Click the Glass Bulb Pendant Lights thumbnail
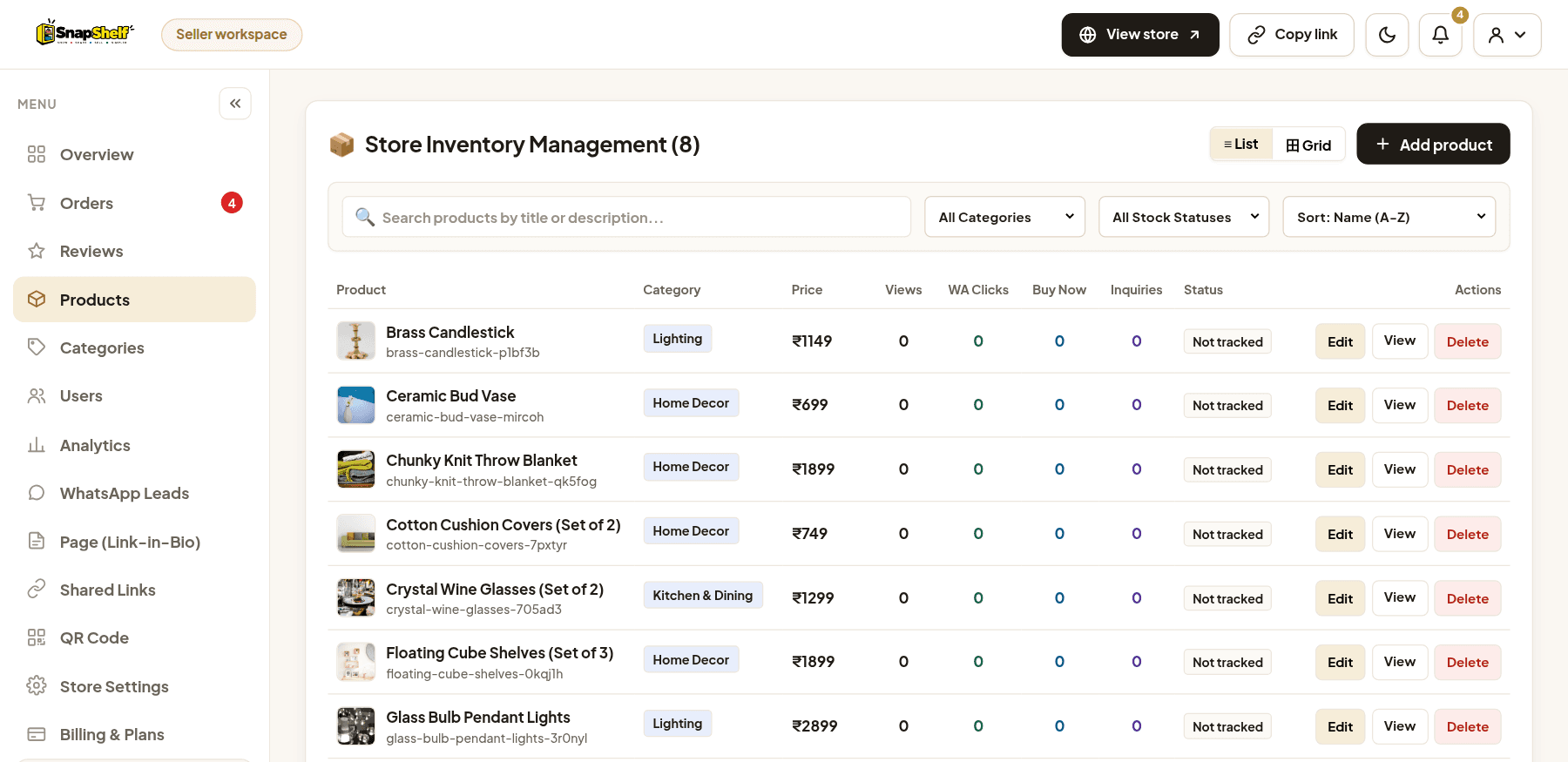 (x=356, y=726)
